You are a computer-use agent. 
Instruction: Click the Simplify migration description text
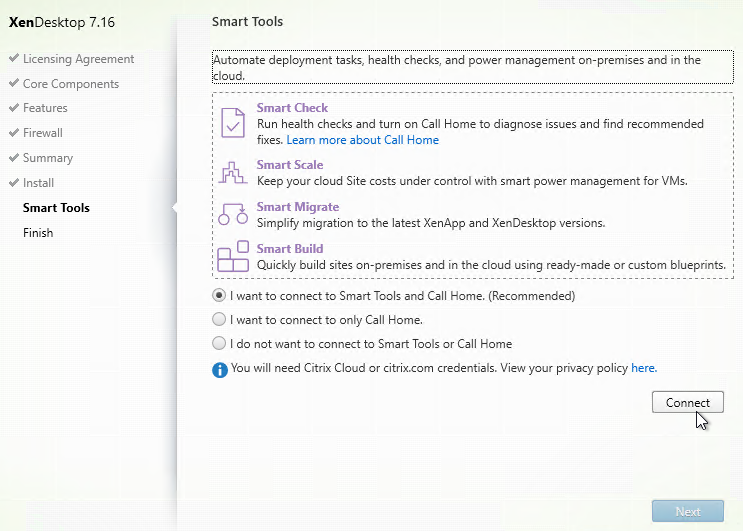pos(431,223)
